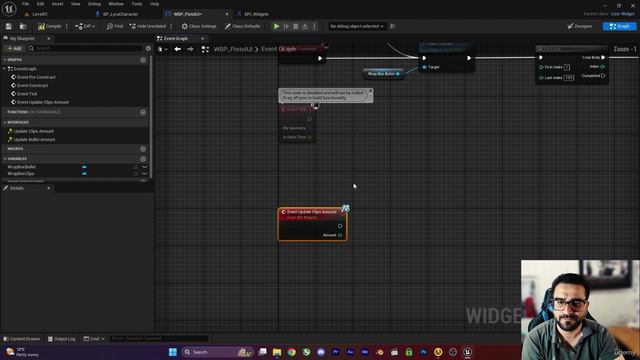
Task: Select Event Pre Construct in graph list
Action: tap(36, 77)
